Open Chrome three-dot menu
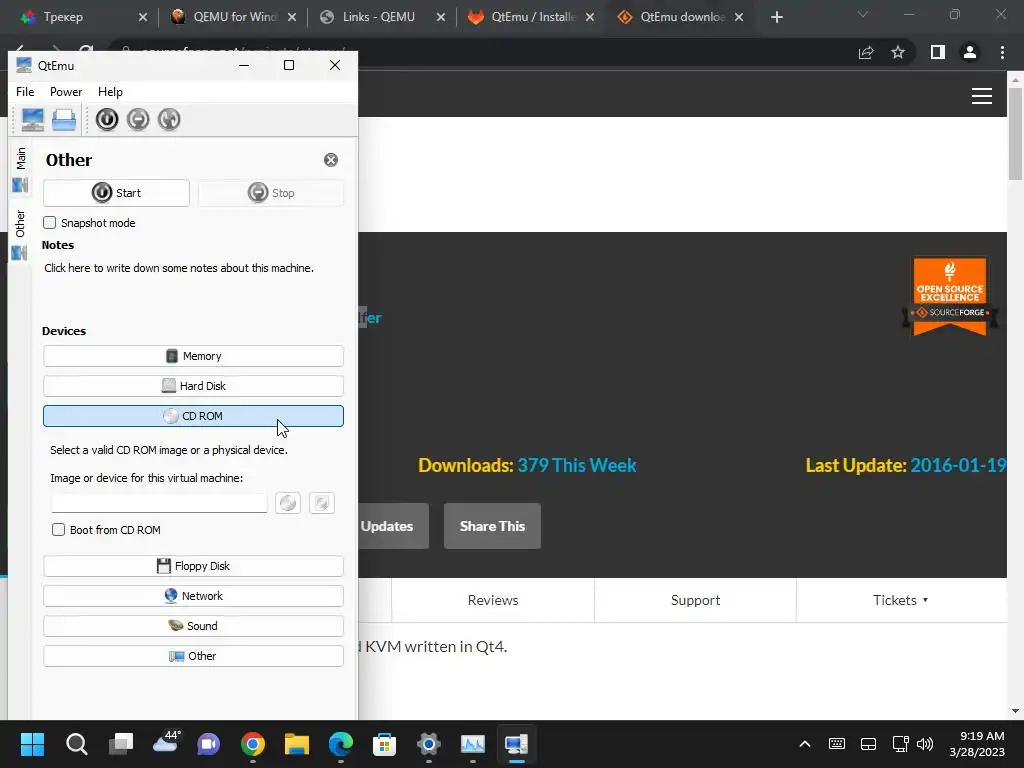This screenshot has width=1024, height=768. (x=1002, y=52)
